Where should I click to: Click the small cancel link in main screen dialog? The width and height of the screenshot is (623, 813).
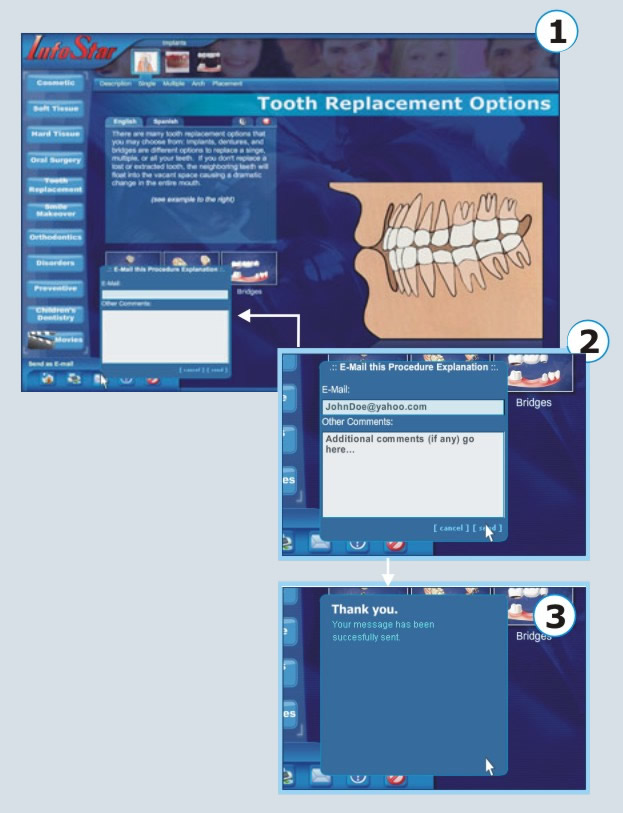point(191,370)
